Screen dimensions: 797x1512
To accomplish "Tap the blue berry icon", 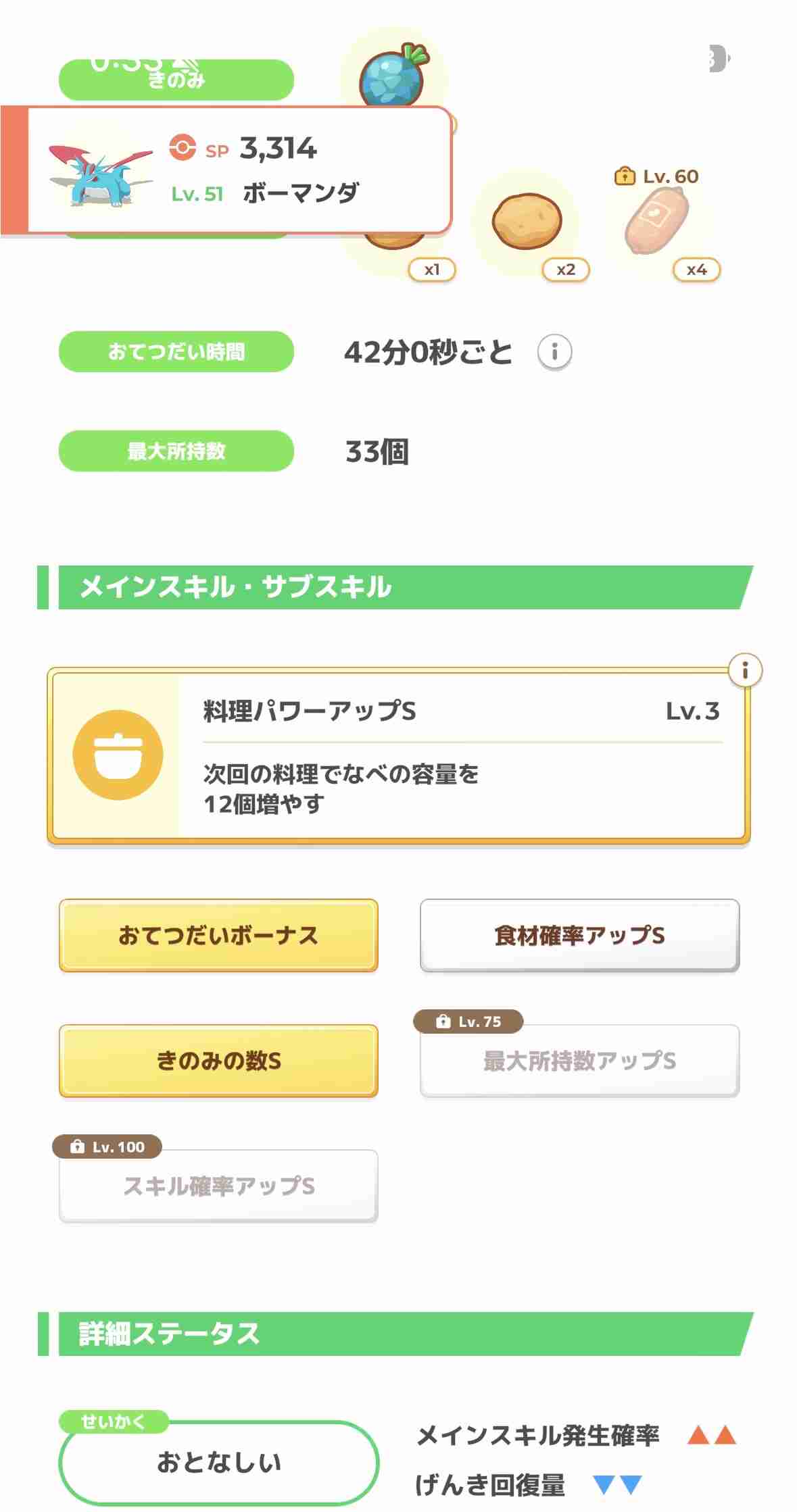I will 393,76.
